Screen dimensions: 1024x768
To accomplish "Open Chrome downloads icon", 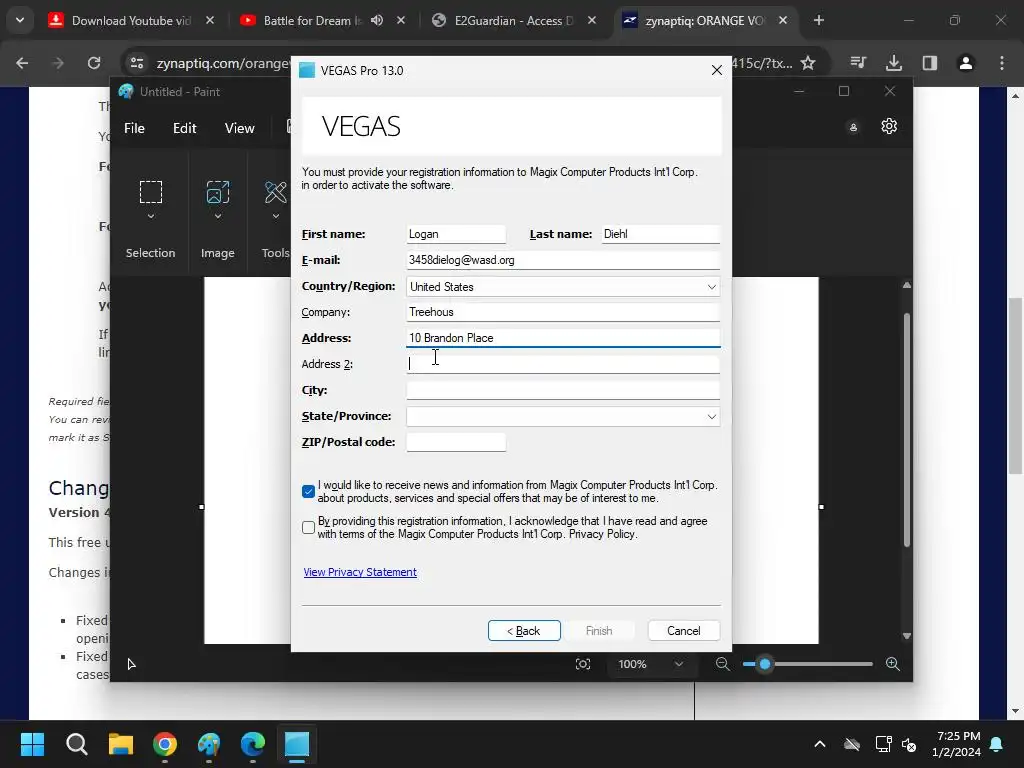I will 893,63.
